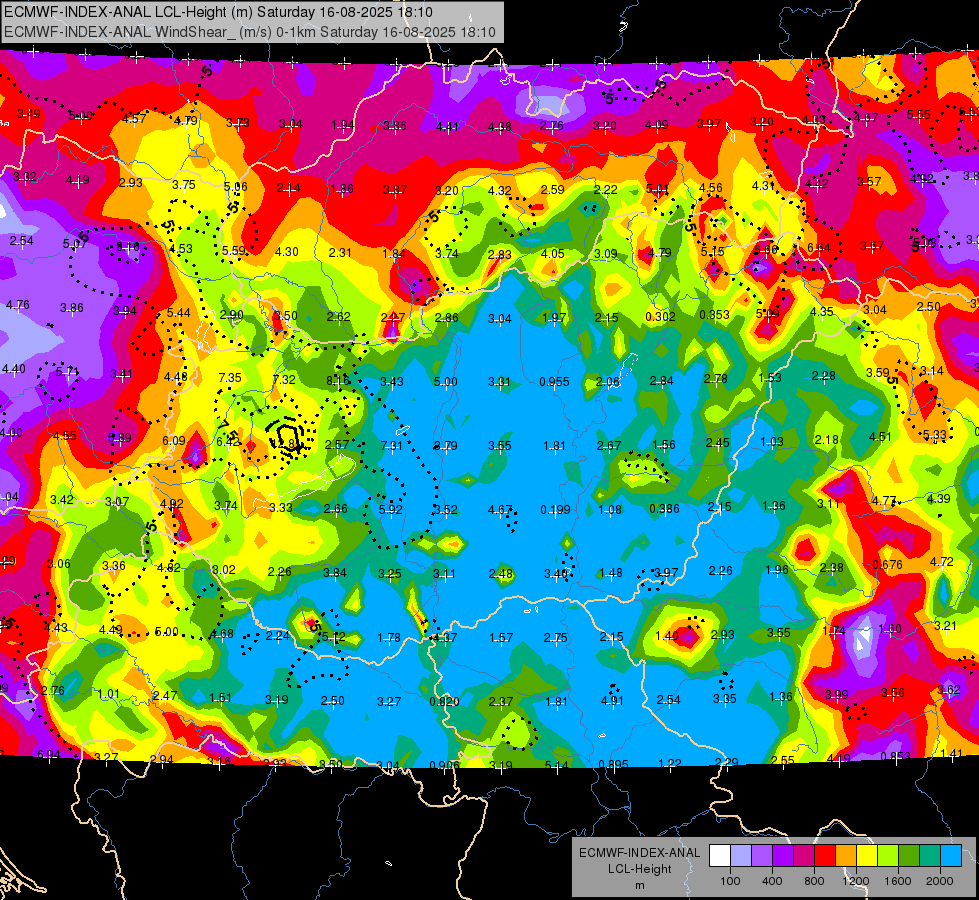Click the wind shear value 7.35

230,377
